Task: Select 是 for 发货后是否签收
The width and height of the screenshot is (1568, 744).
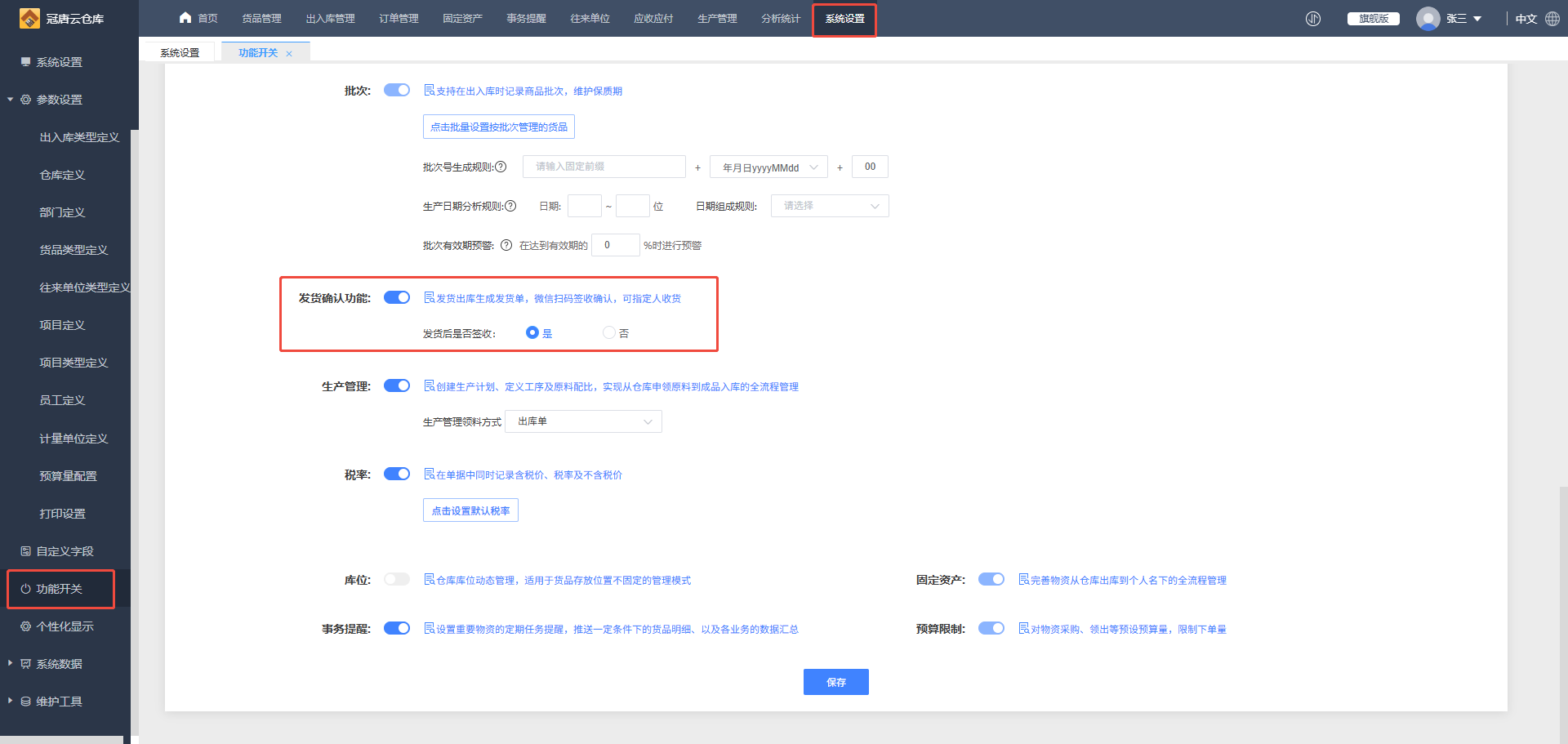Action: click(532, 332)
